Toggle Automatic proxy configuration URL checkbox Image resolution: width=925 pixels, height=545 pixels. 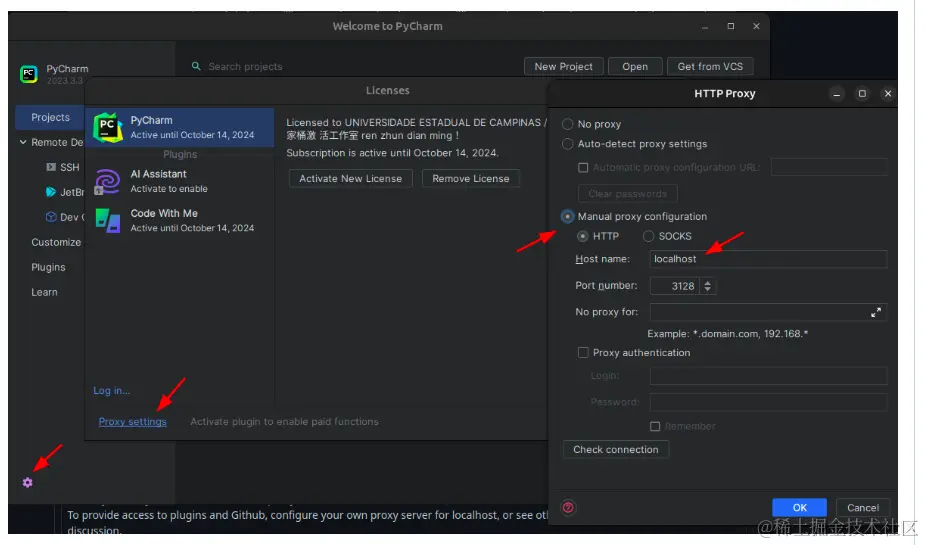583,168
